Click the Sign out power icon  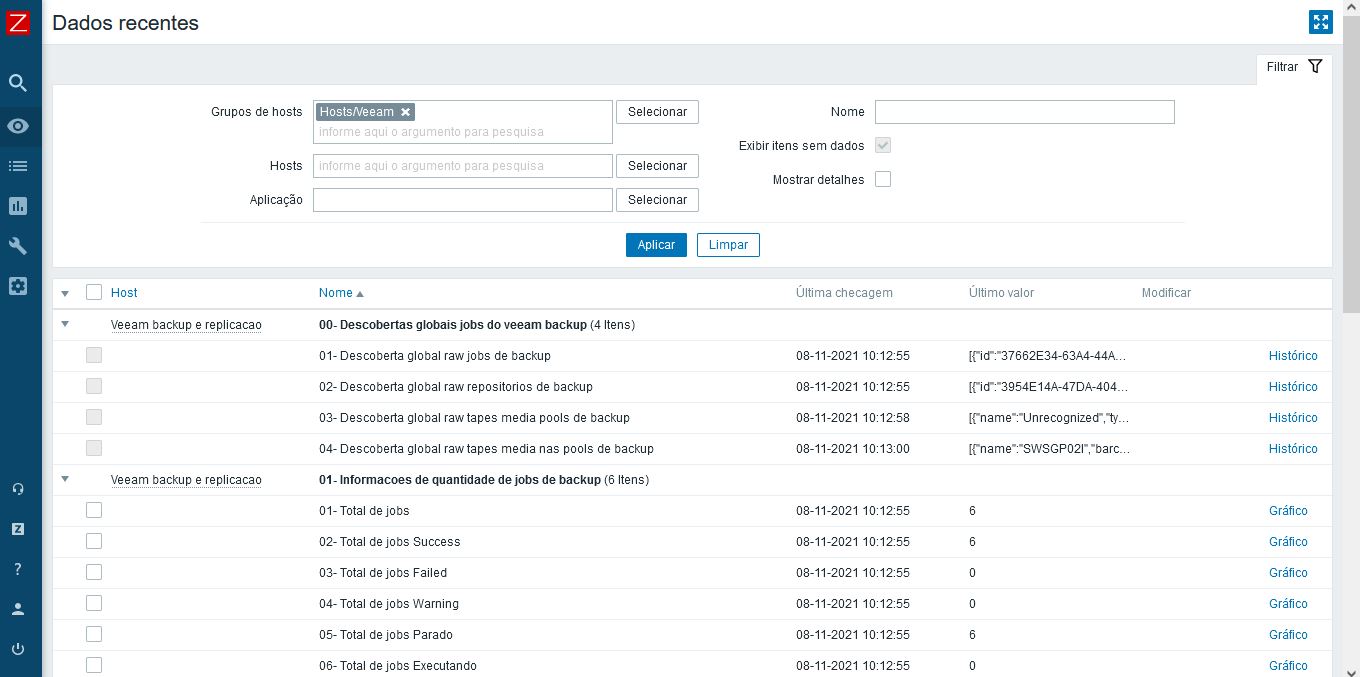(18, 649)
